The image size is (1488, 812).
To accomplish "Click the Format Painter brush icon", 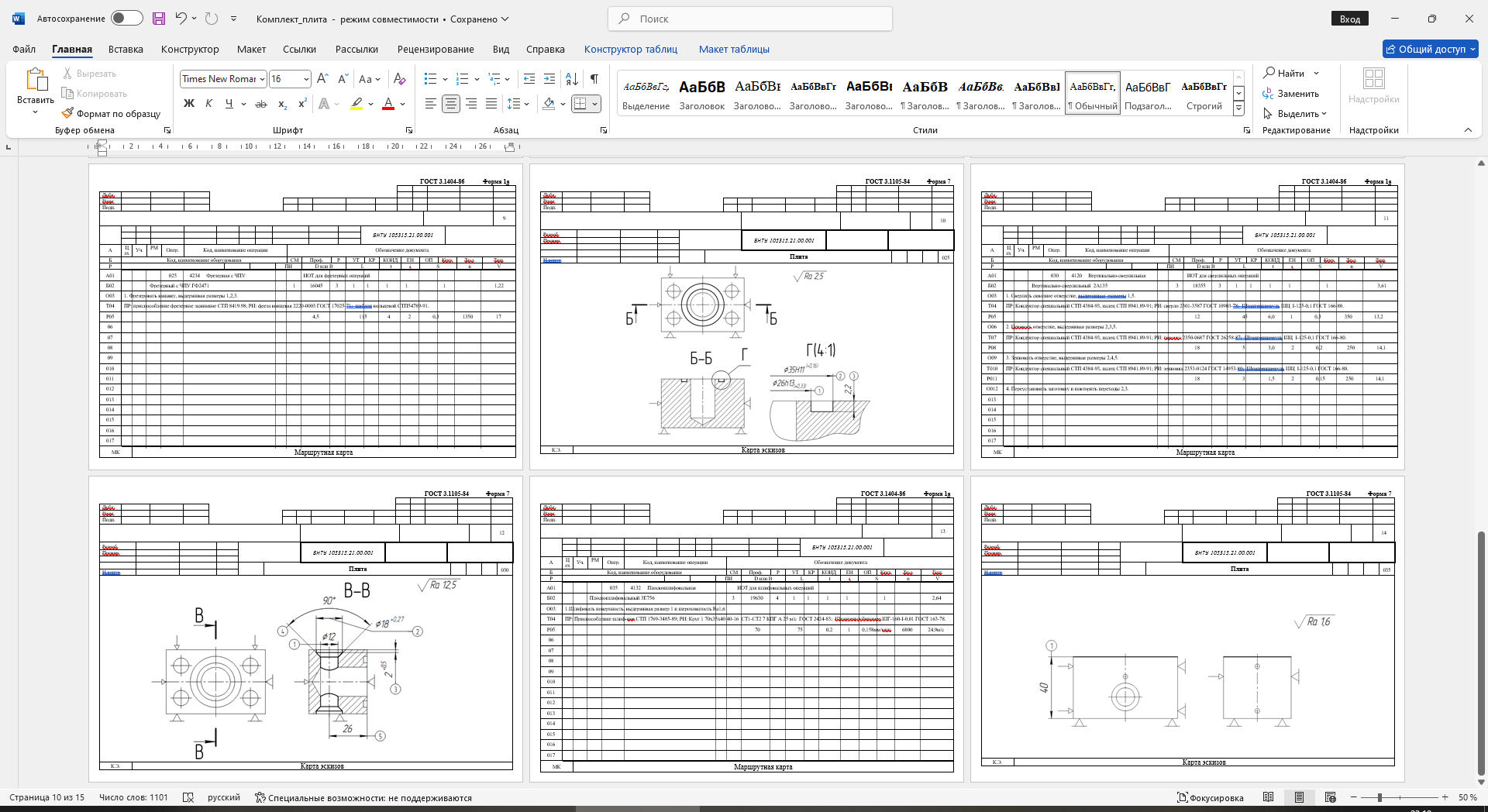I will [x=68, y=113].
